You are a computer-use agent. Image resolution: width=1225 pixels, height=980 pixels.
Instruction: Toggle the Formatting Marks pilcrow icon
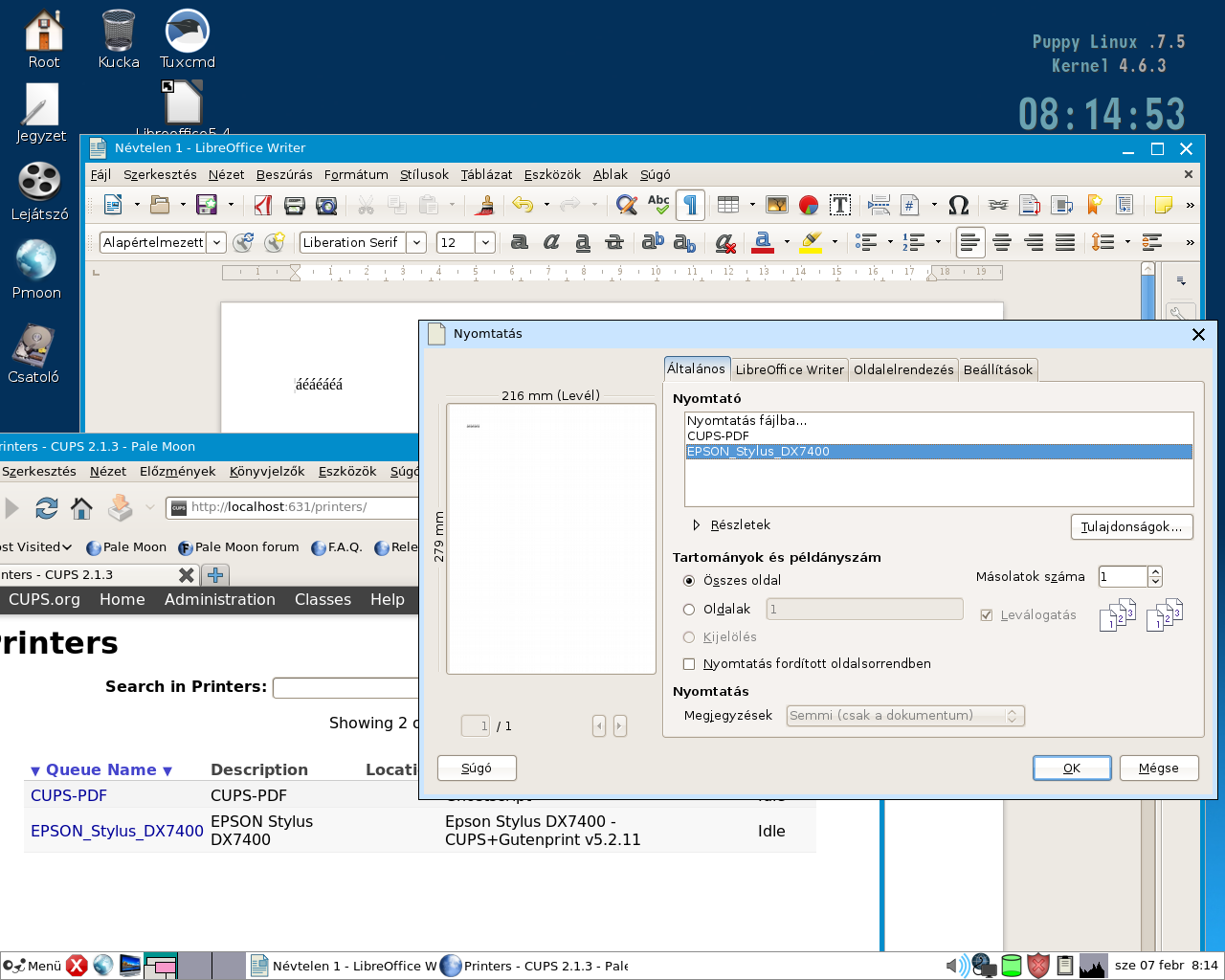(690, 205)
